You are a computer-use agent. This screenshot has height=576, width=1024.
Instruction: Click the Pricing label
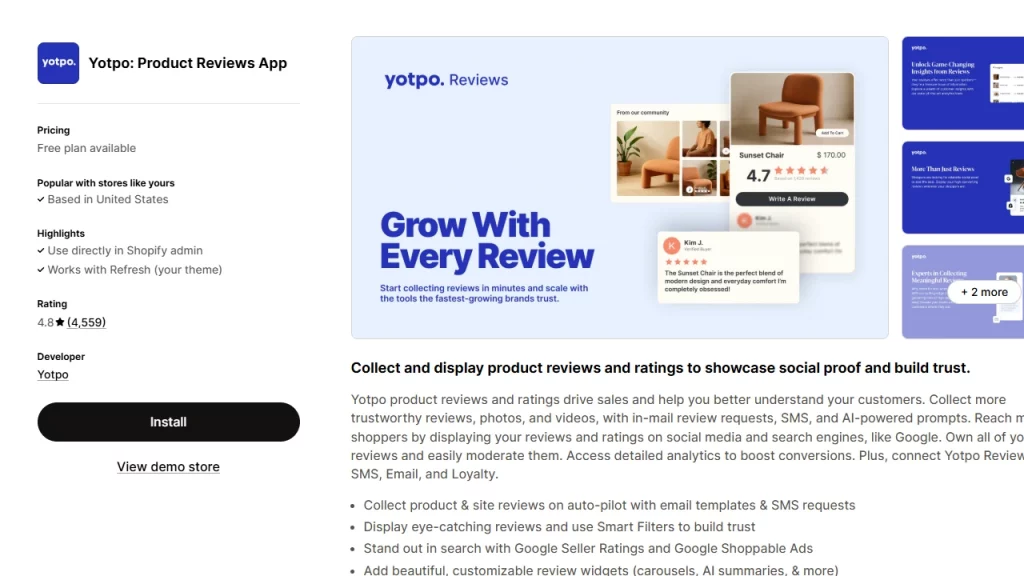click(54, 130)
